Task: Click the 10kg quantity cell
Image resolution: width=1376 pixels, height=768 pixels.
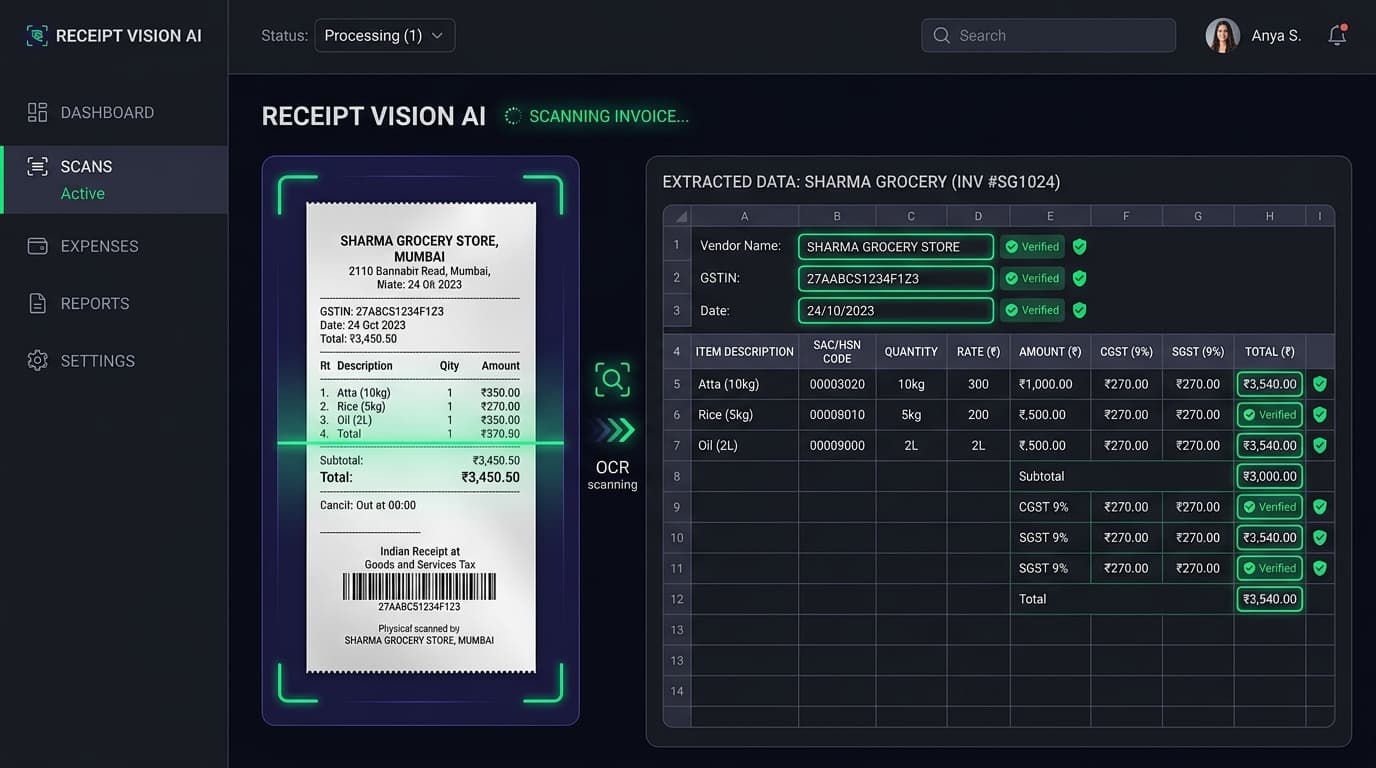Action: [x=911, y=384]
